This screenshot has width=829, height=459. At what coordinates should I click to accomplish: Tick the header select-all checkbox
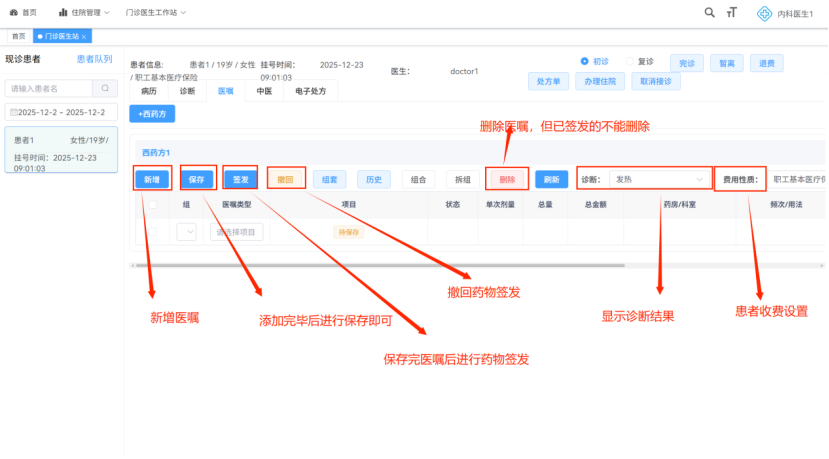[152, 204]
